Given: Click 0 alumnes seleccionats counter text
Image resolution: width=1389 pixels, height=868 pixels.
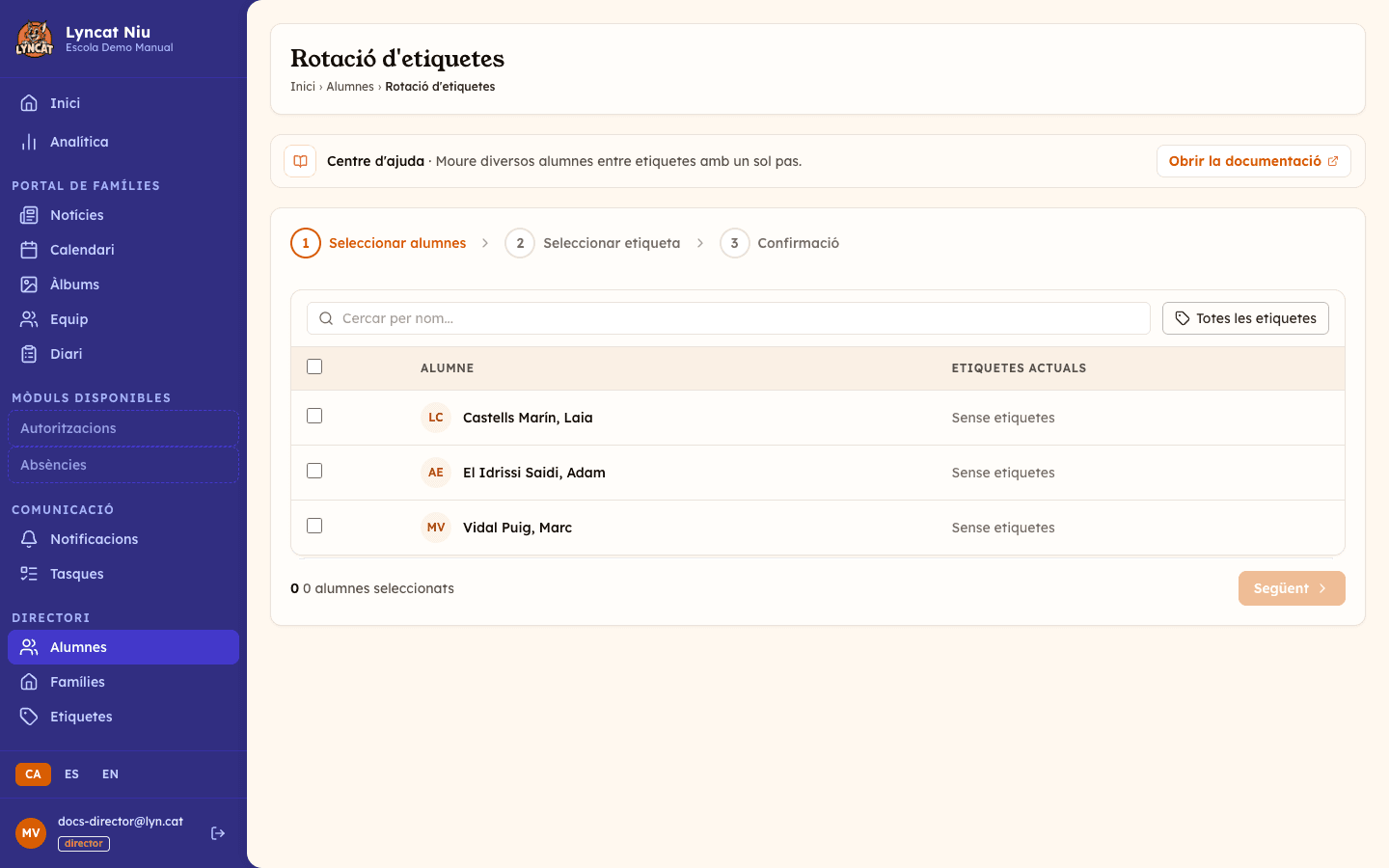Looking at the screenshot, I should tap(372, 588).
